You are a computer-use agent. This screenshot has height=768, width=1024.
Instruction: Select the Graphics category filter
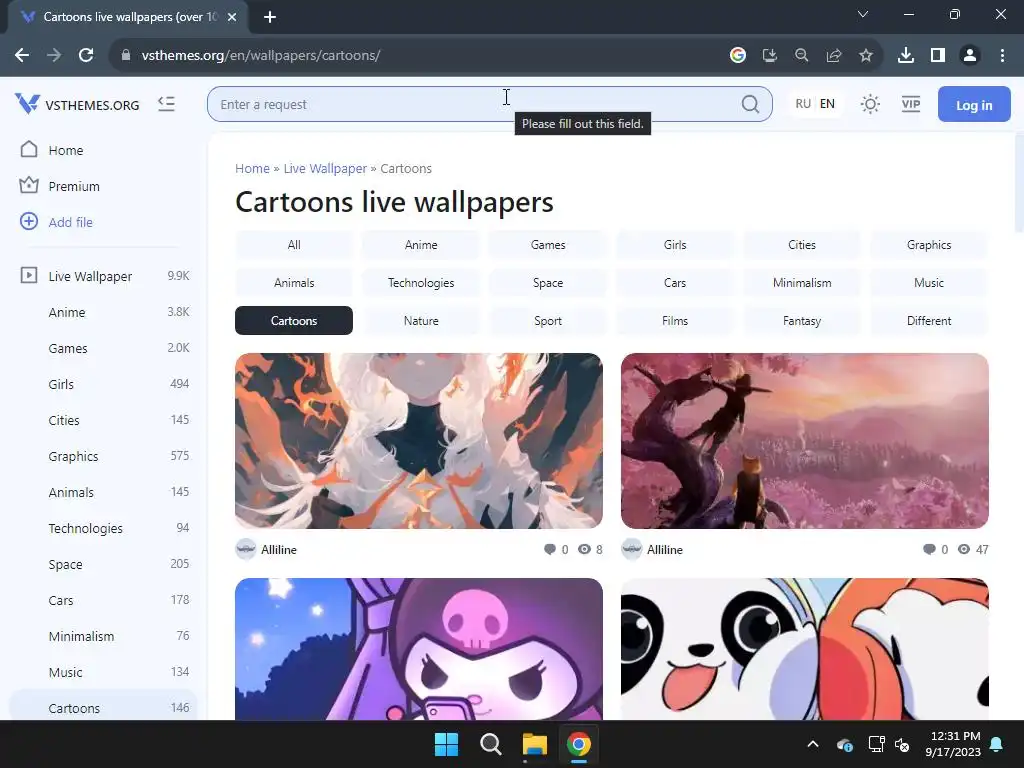[929, 245]
